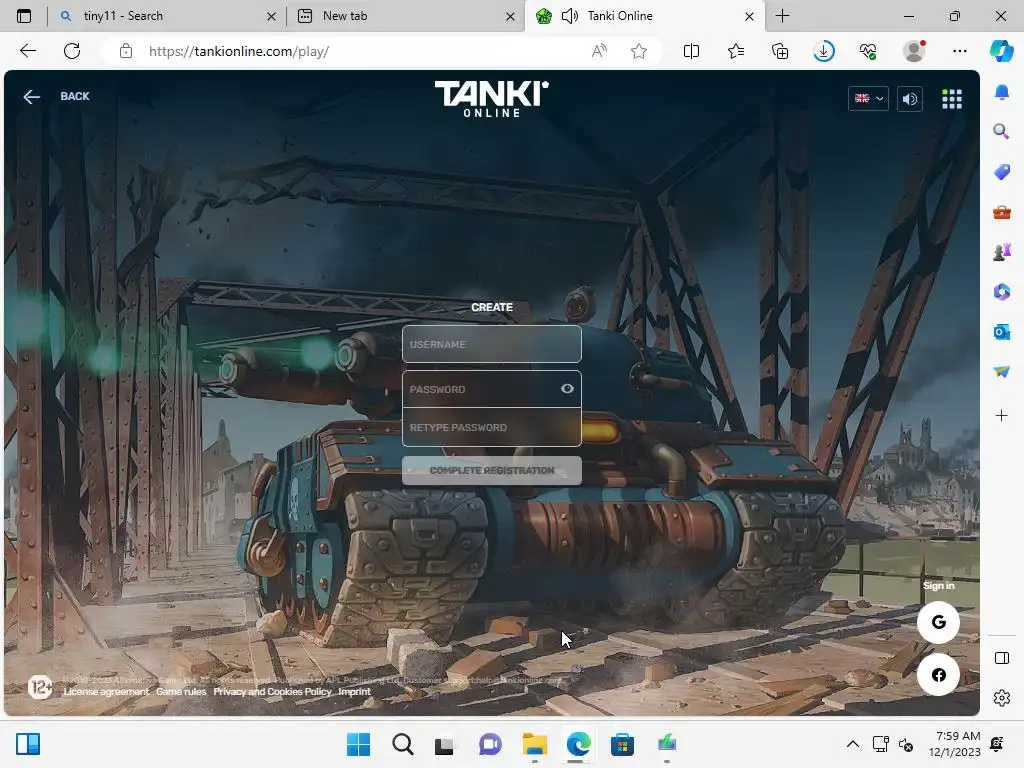
Task: Mute game sound with the speaker button
Action: pos(910,99)
